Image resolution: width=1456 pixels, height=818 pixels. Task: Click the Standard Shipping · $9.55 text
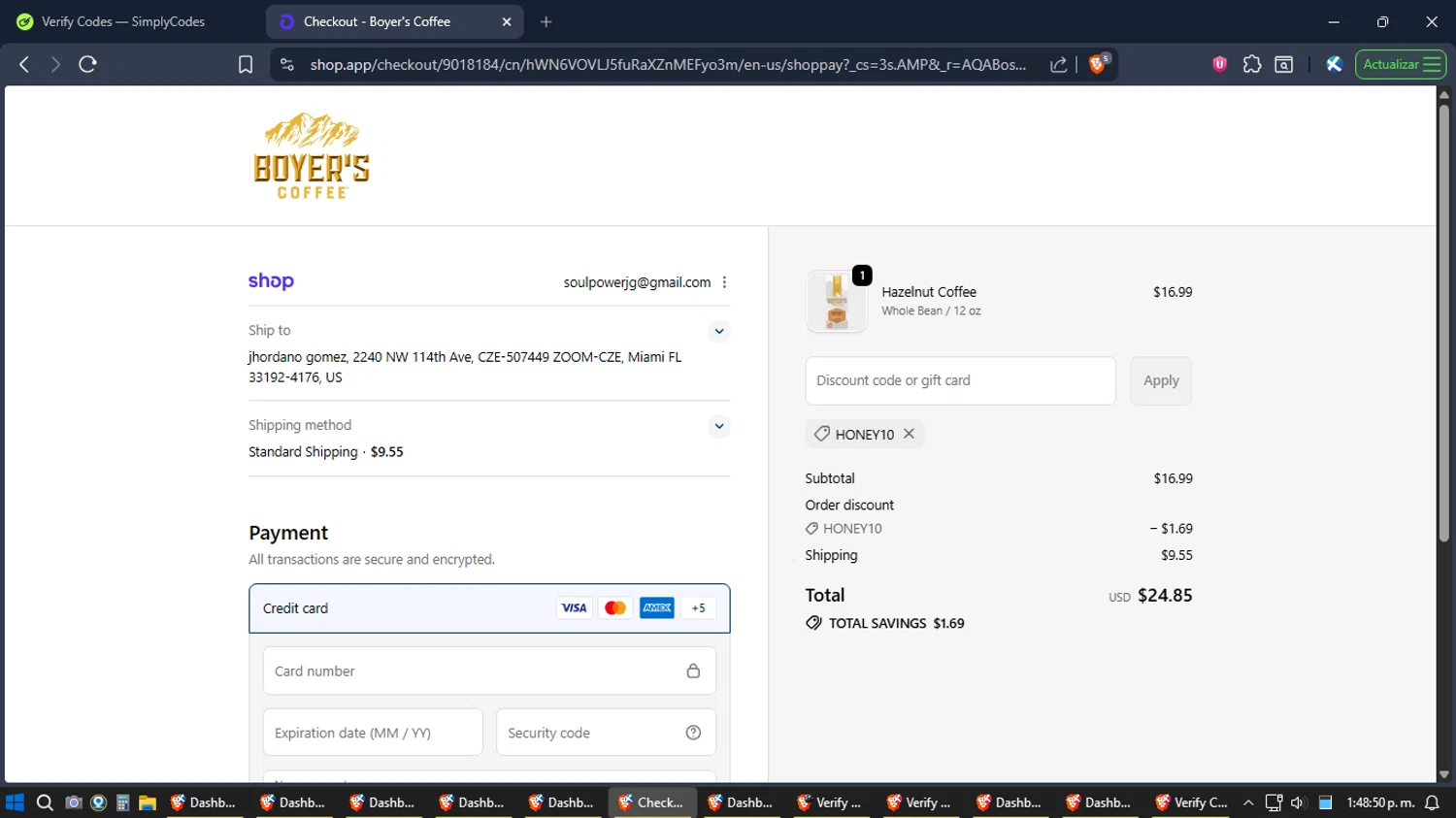click(x=325, y=452)
